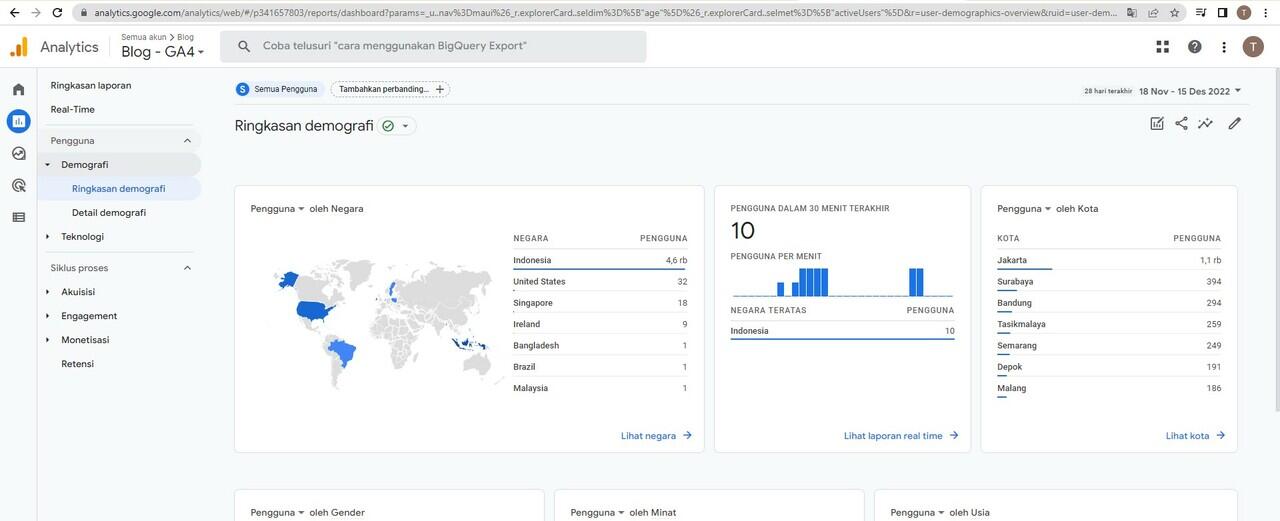Screen dimensions: 1280x521
Task: Select Ringkasan demografi in sidebar
Action: click(x=119, y=188)
